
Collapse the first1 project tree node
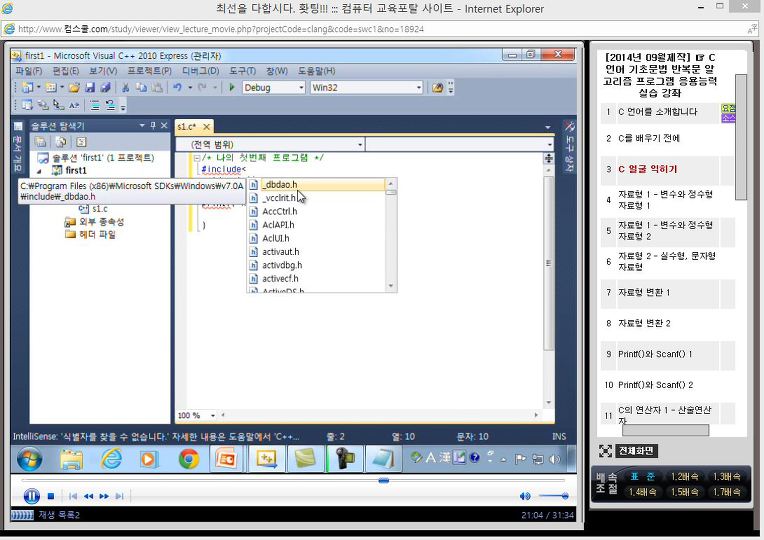[x=39, y=171]
